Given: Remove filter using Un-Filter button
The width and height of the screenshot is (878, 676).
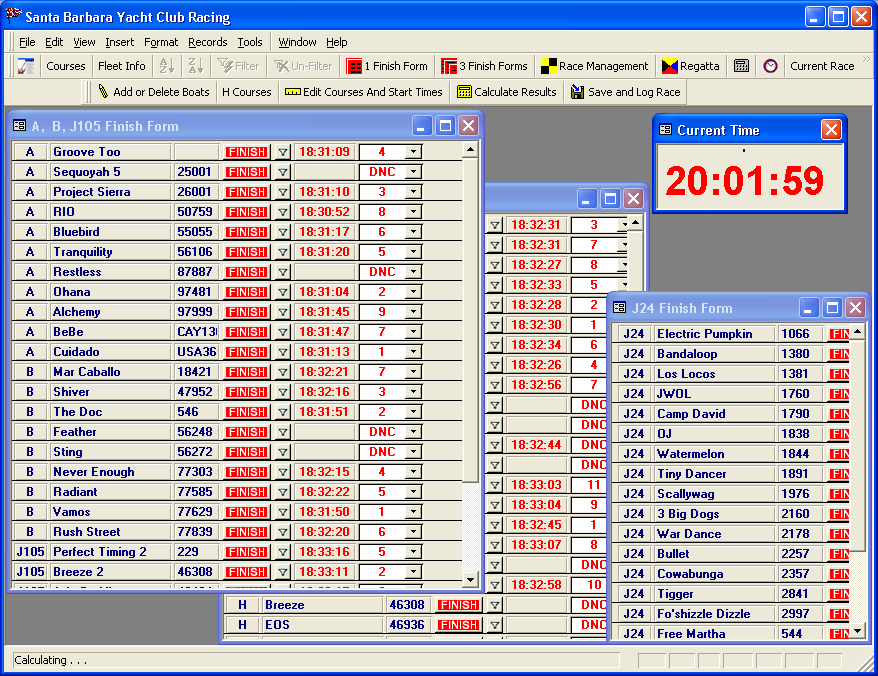Looking at the screenshot, I should (x=303, y=66).
